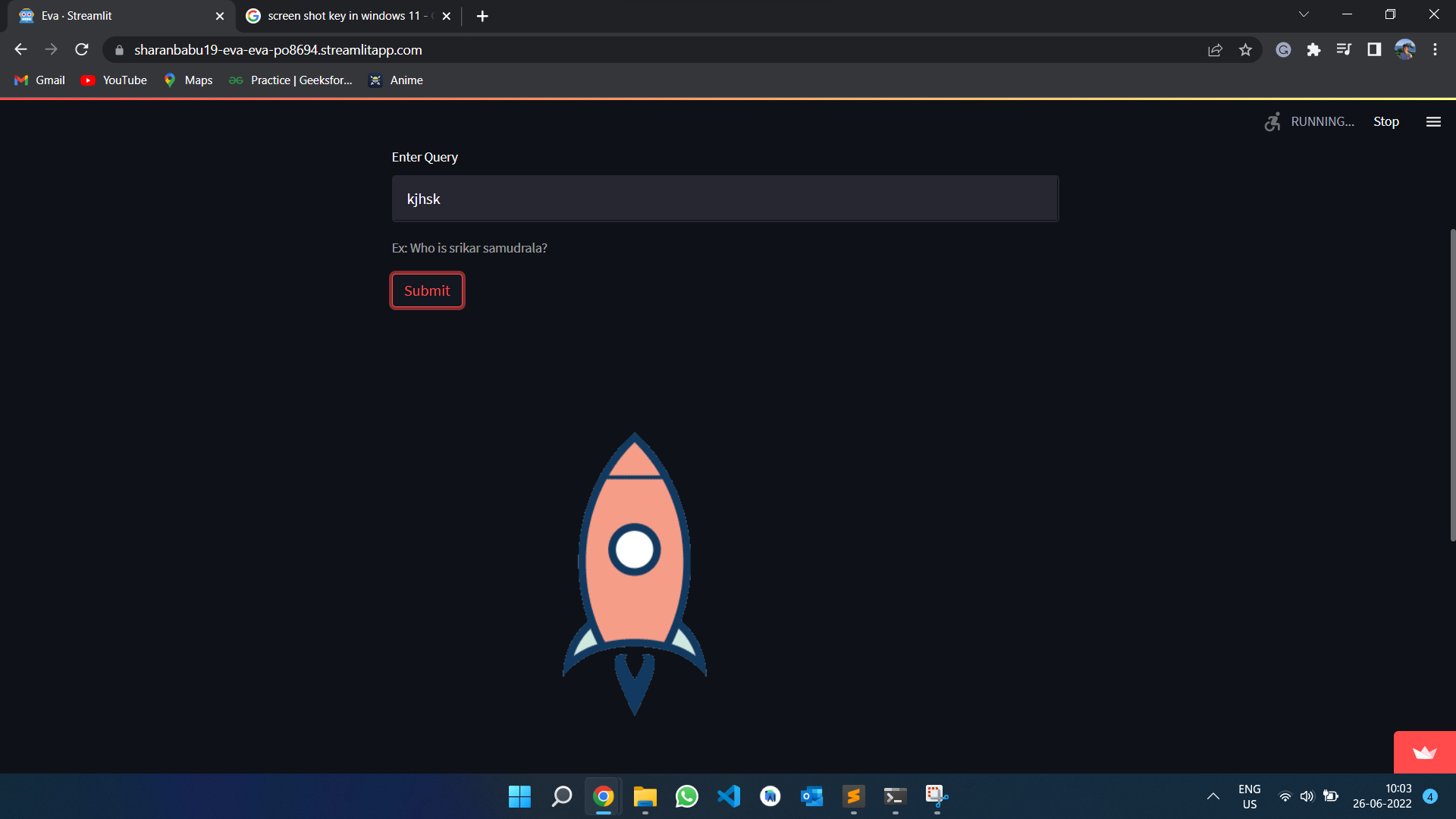Open the Streamlit hamburger menu
This screenshot has width=1456, height=819.
tap(1432, 122)
